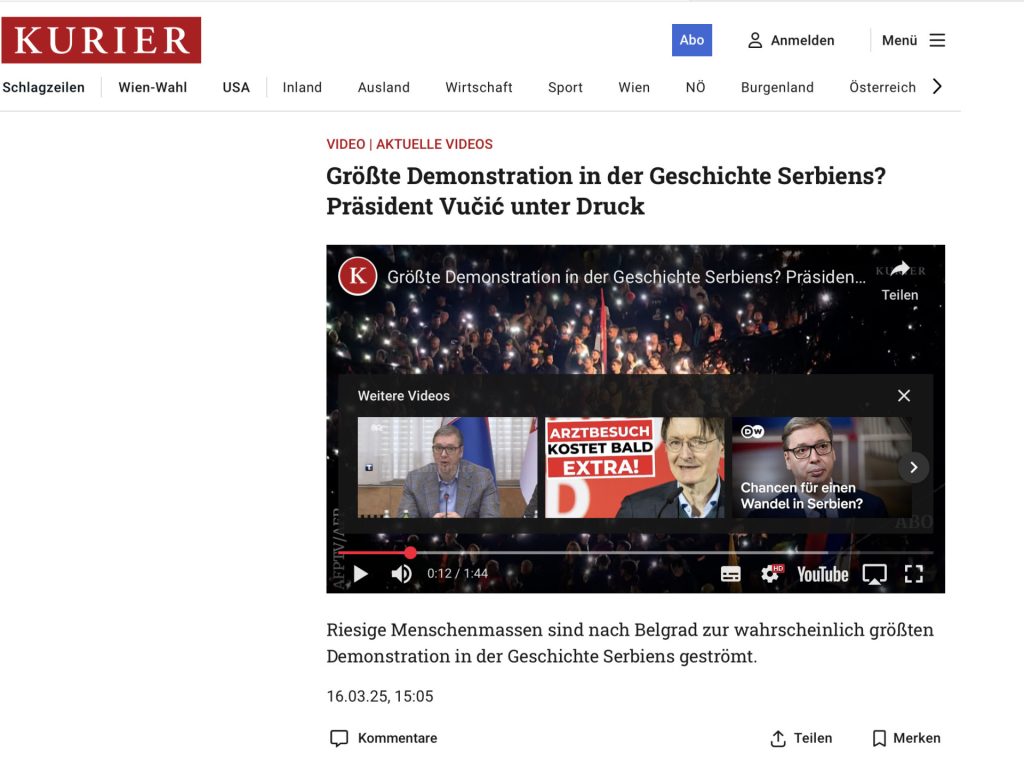Switch the video to fullscreen
The height and width of the screenshot is (776, 1024).
coord(914,574)
